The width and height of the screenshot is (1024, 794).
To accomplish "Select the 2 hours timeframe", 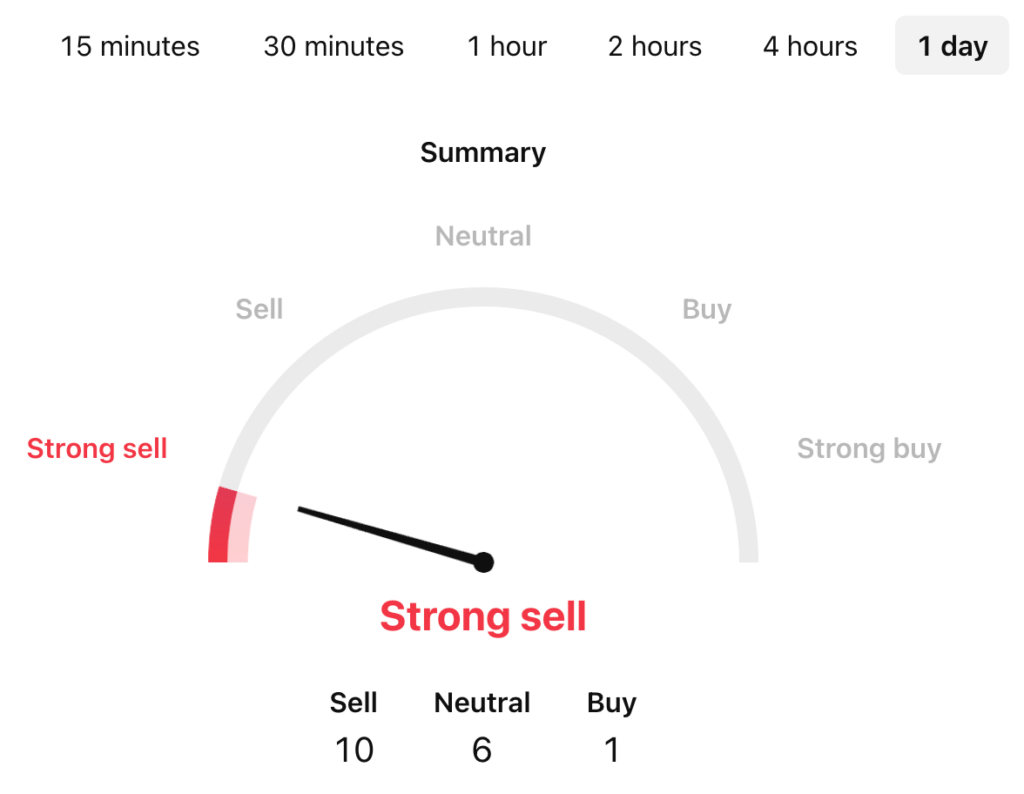I will [x=655, y=46].
